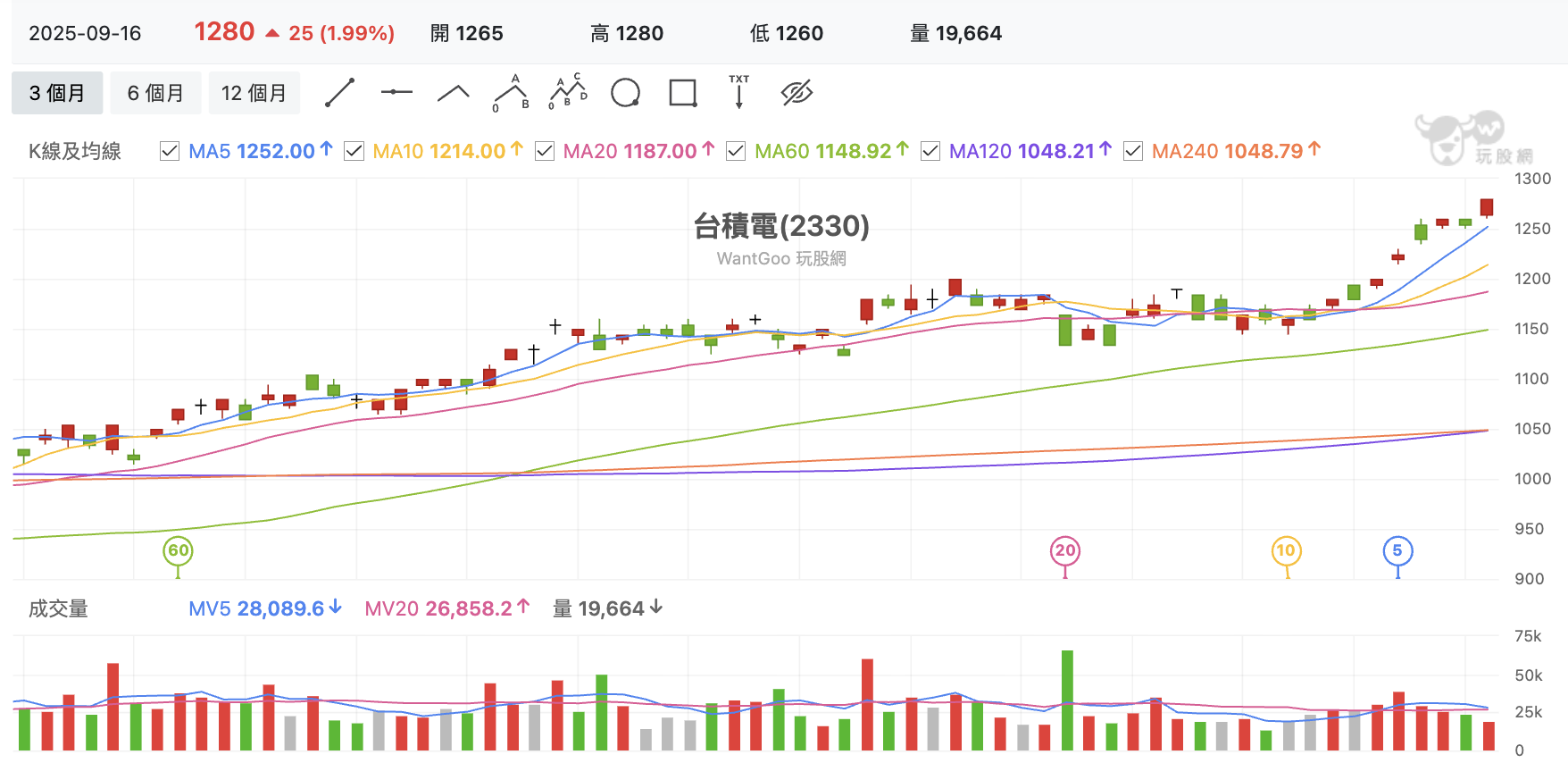Switch to the 12 個月 range tab
1568x763 pixels.
pos(254,93)
